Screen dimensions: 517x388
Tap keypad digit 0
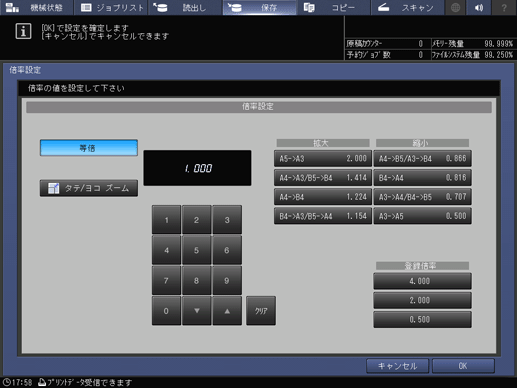pos(166,311)
